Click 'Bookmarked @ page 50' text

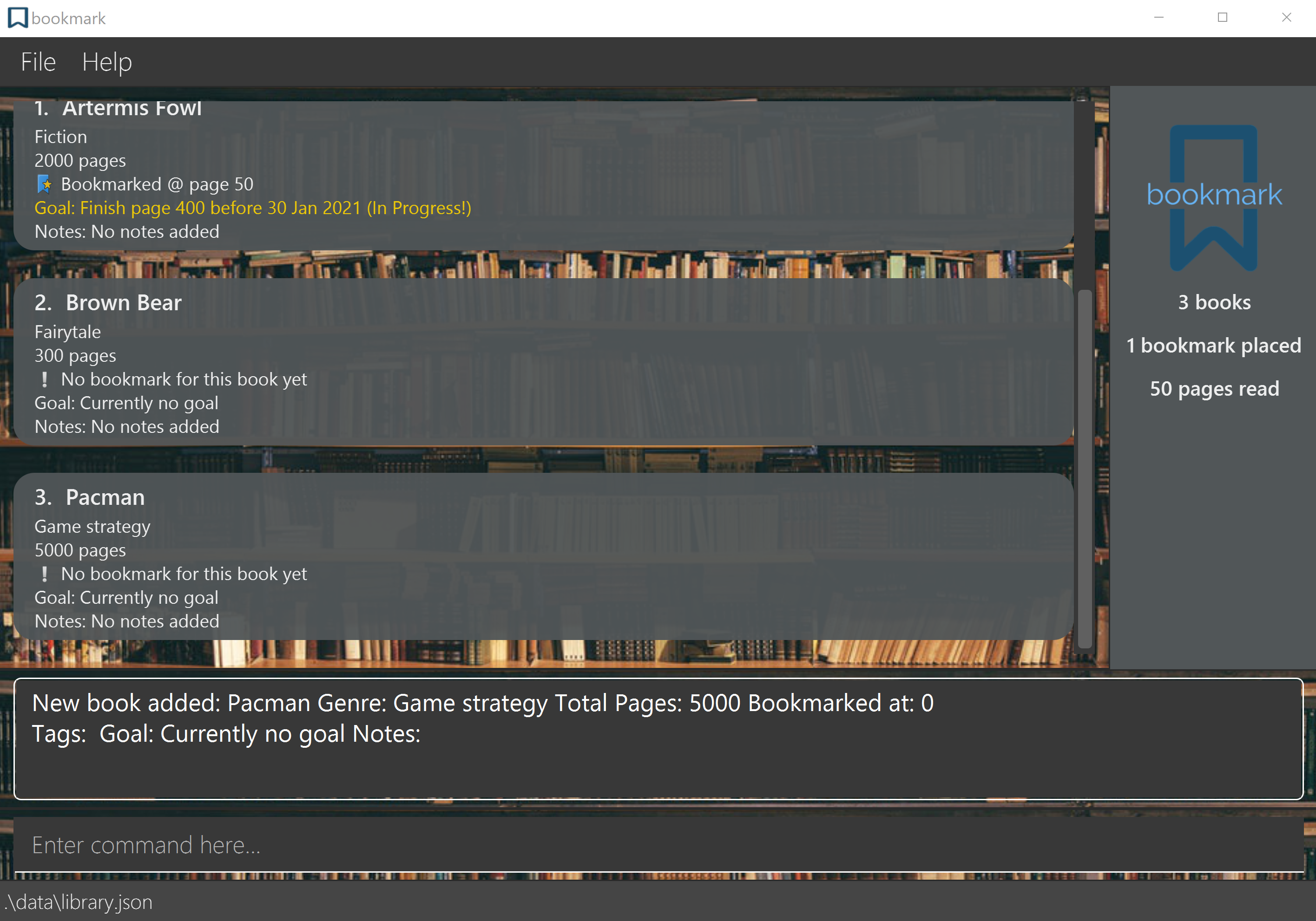tap(157, 184)
